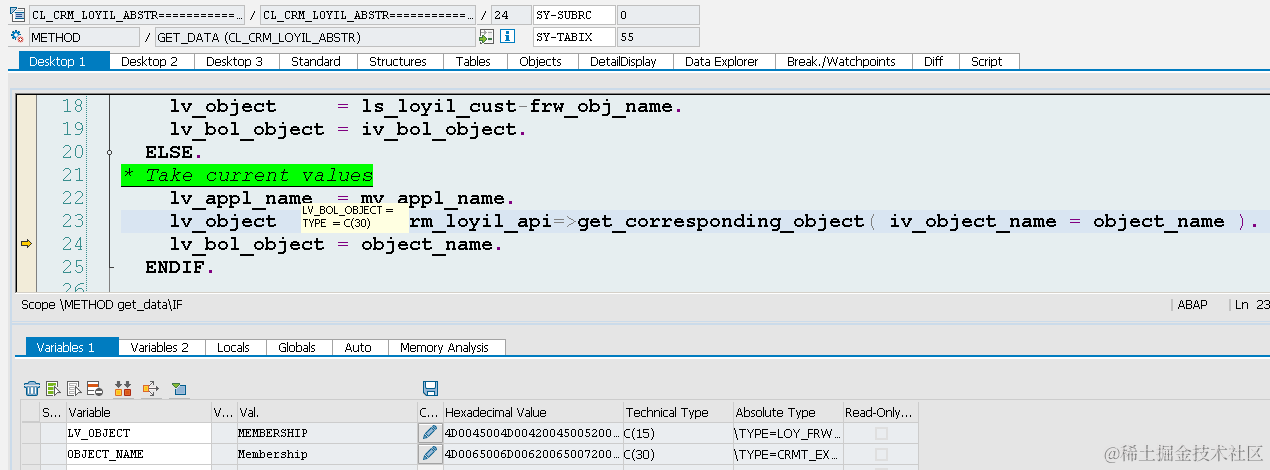
Task: Click the orange sort-down arrows icon
Action: (x=124, y=388)
